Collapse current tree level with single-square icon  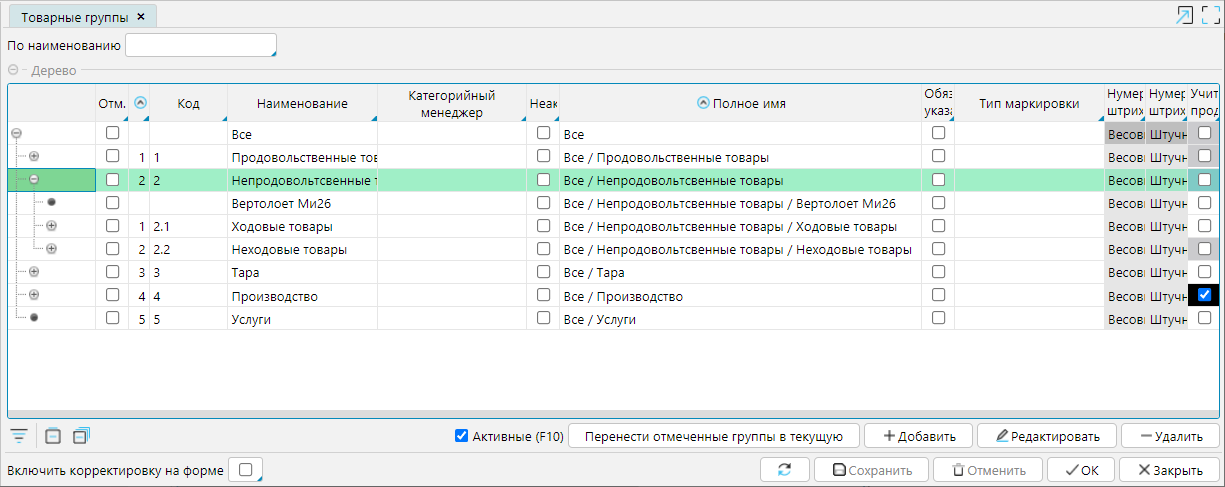(54, 436)
